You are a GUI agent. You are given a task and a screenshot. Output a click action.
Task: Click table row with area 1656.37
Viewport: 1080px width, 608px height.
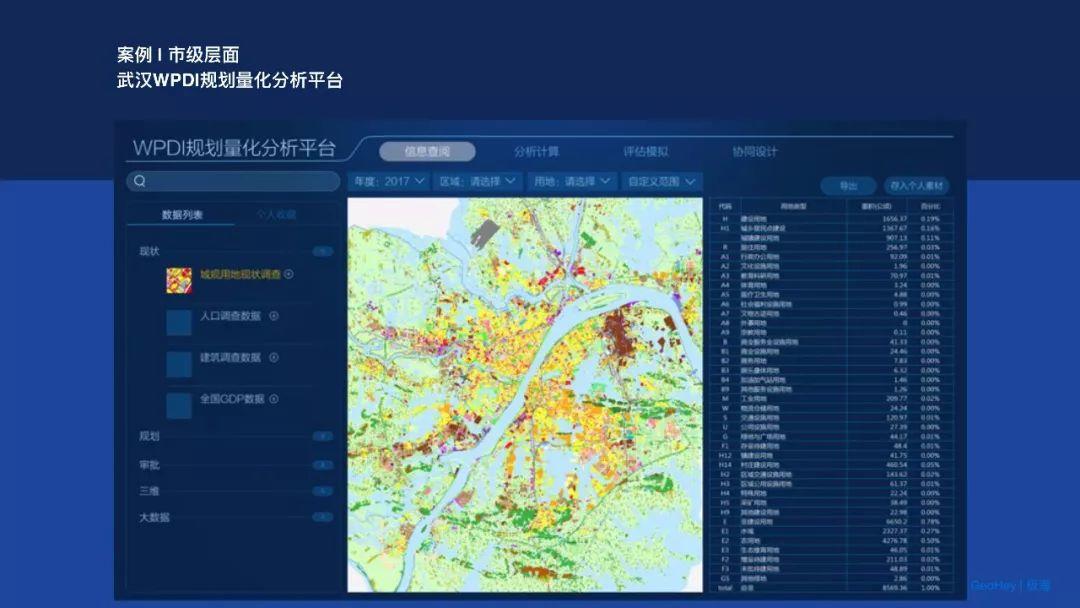tap(832, 219)
